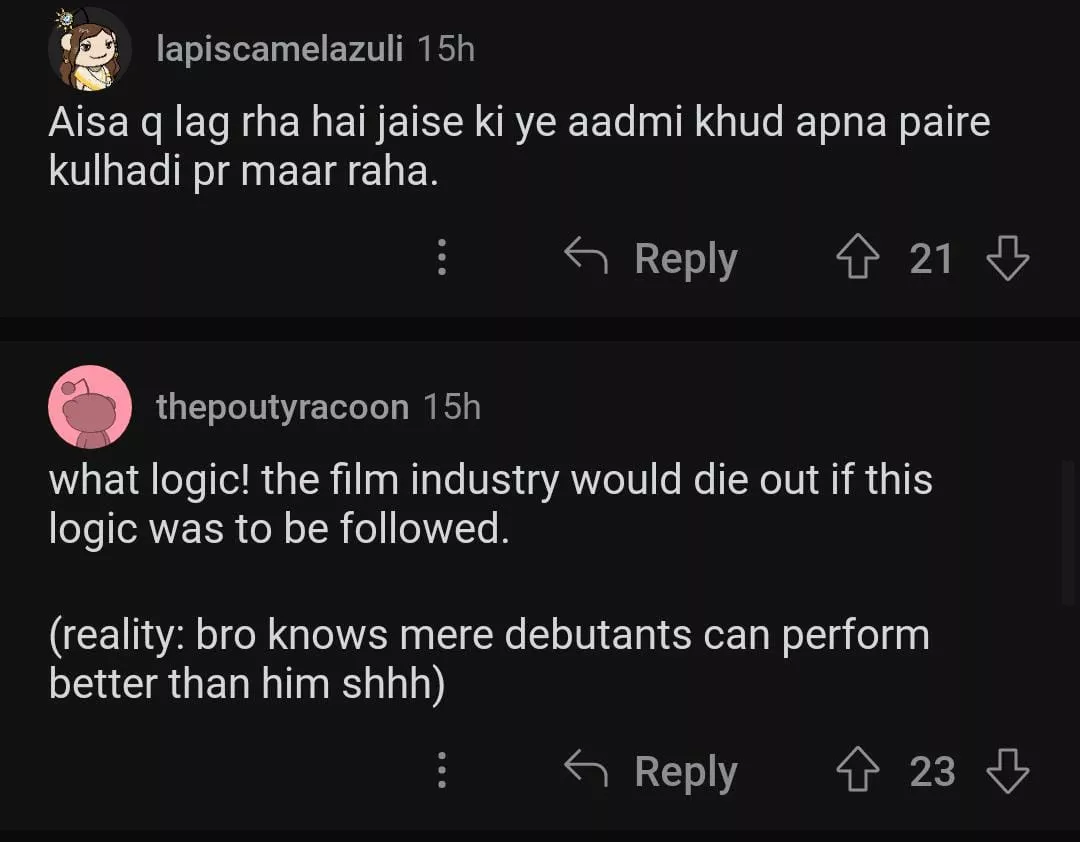
Task: Tap the "what logic!" comment paragraph
Action: [490, 504]
